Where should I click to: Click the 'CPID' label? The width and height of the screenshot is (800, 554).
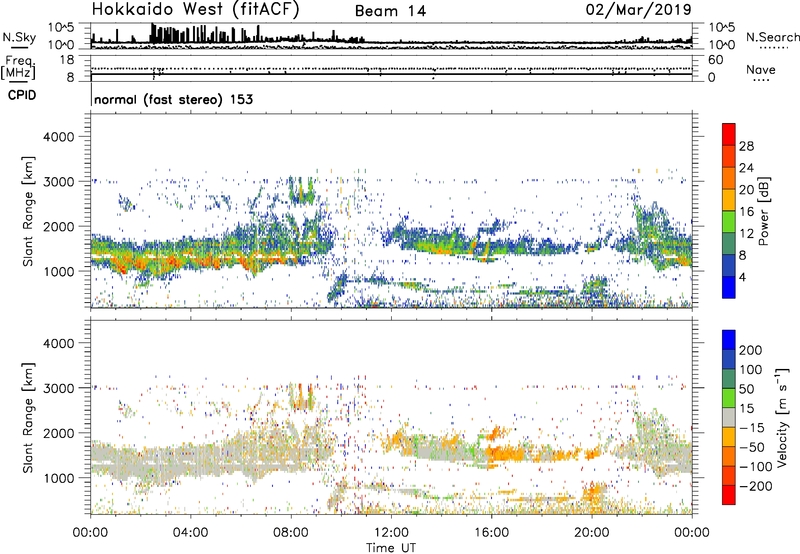point(22,95)
